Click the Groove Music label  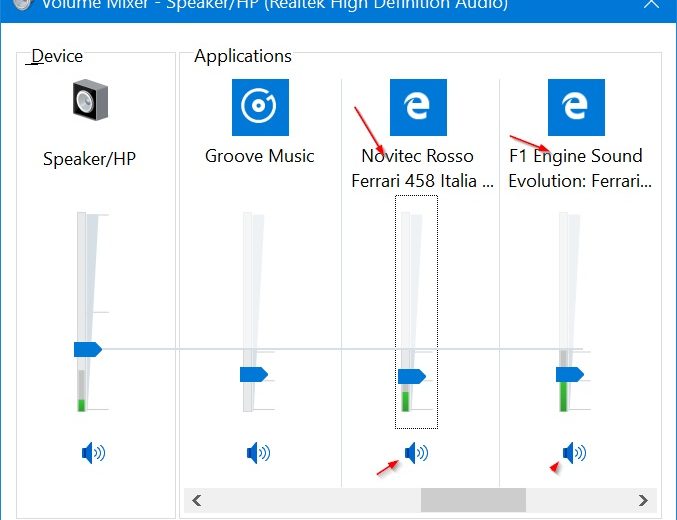coord(259,156)
